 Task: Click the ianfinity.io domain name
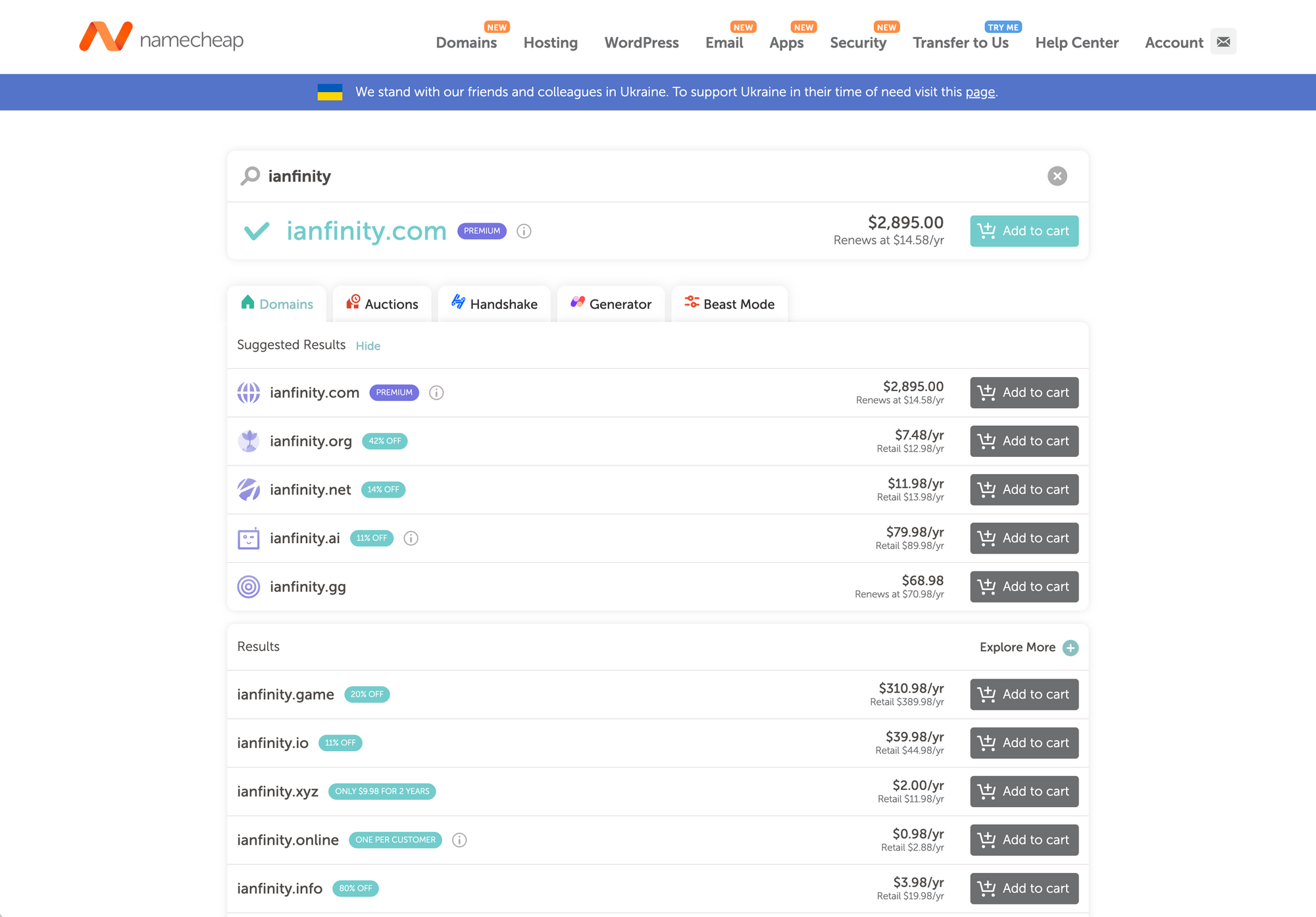272,743
